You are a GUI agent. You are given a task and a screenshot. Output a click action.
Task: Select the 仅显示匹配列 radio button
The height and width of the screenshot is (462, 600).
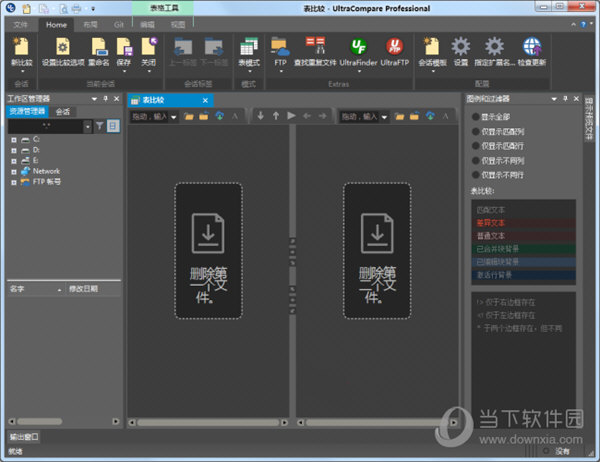(476, 132)
